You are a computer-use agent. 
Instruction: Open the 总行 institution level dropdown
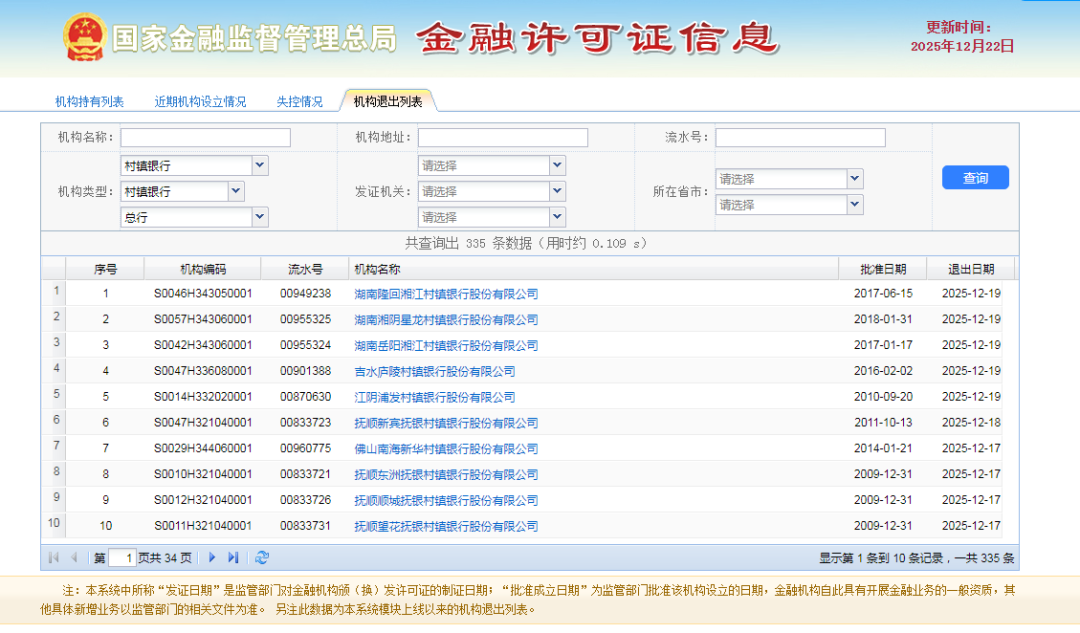pos(260,216)
